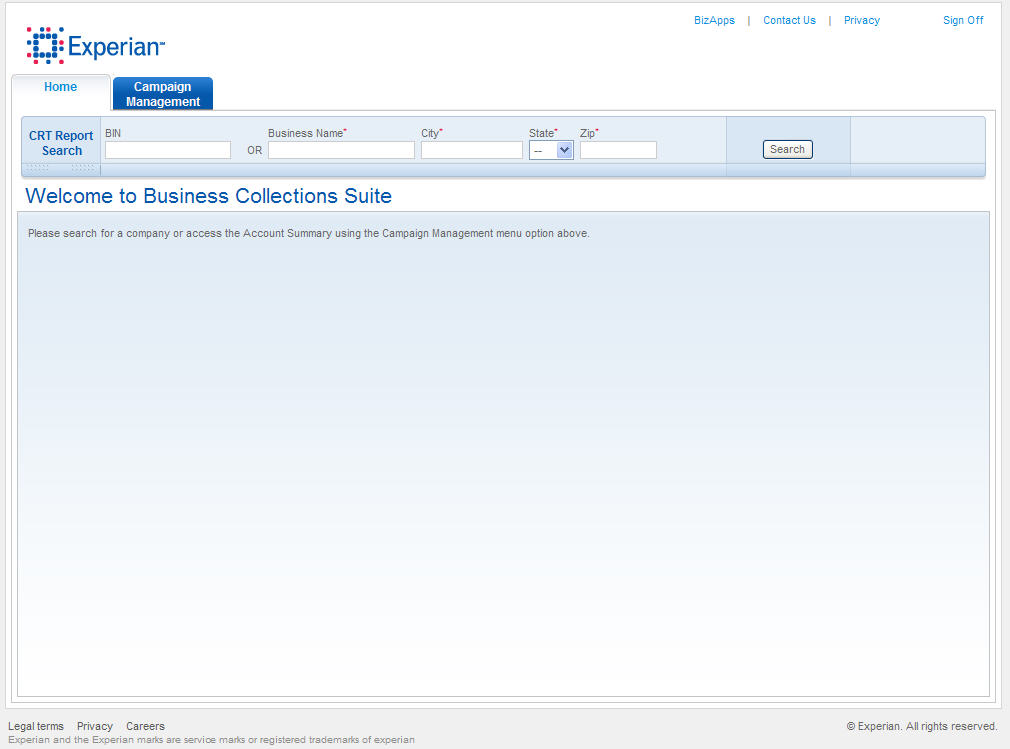Open the Contact Us link
This screenshot has width=1010, height=749.
(x=789, y=21)
